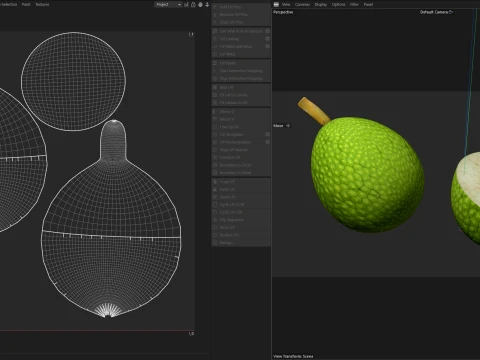Click Flip Sequence icon
The image size is (480, 360).
215,220
